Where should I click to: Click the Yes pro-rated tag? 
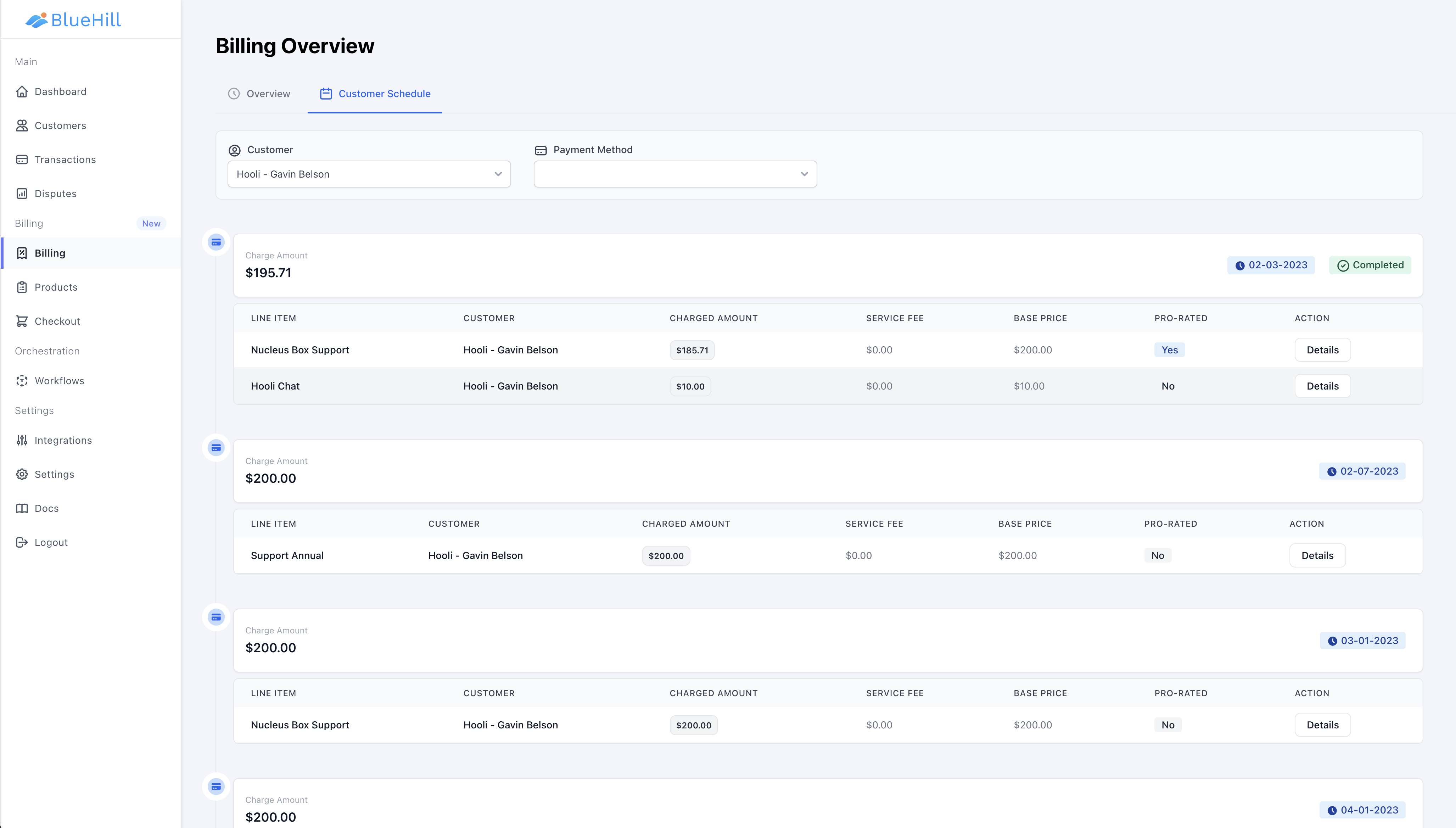pos(1170,350)
